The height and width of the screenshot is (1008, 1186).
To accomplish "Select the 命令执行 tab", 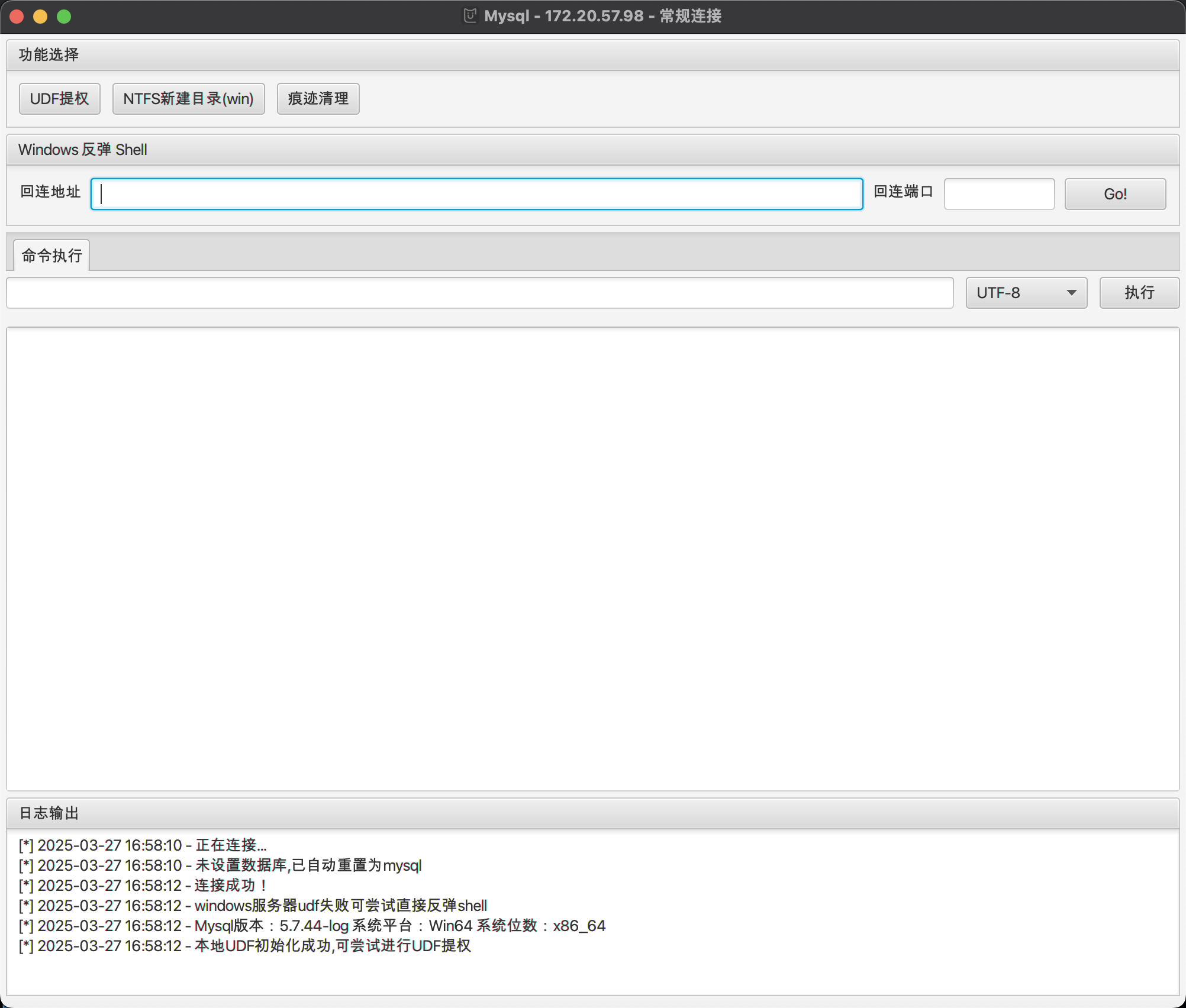I will [51, 256].
